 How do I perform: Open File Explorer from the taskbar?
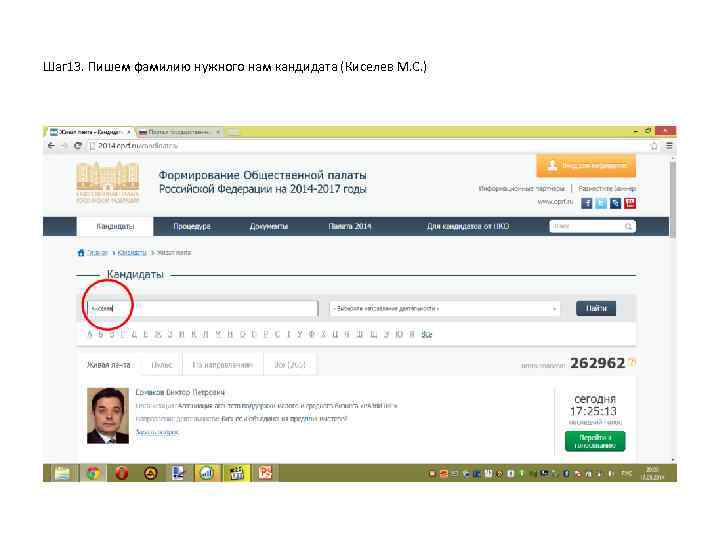click(x=62, y=472)
